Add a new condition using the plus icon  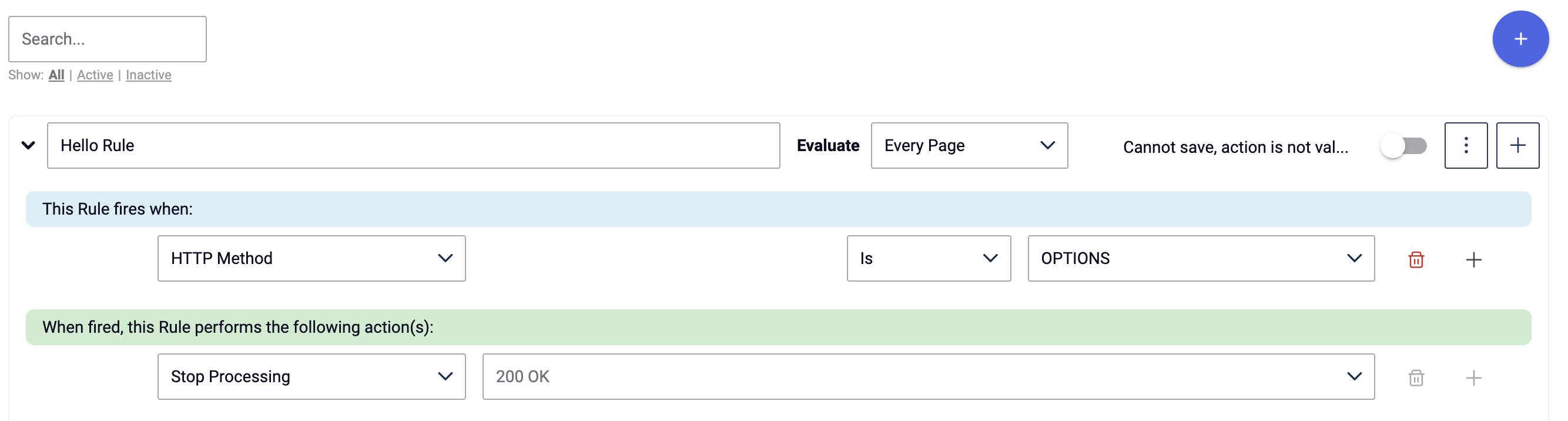(x=1474, y=259)
